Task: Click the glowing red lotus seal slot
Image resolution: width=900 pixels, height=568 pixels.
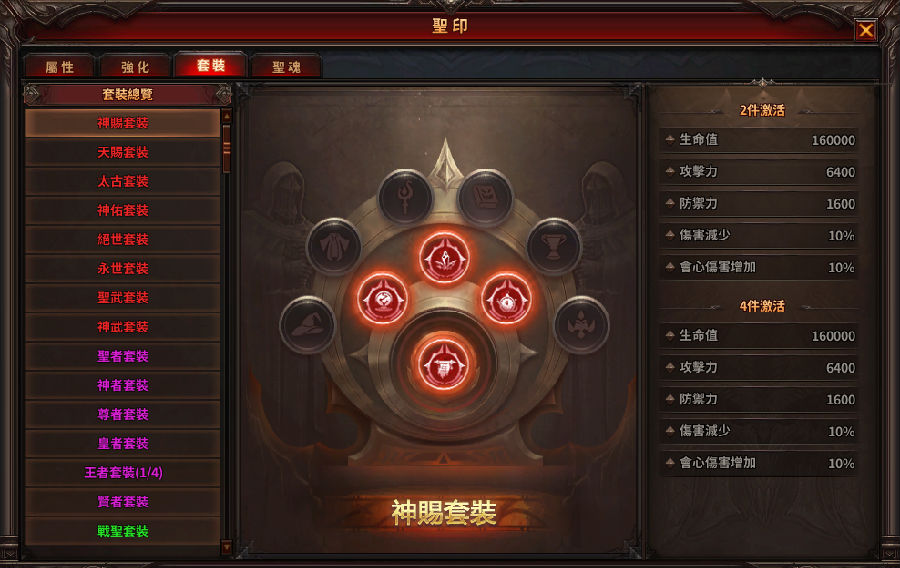Action: point(444,258)
